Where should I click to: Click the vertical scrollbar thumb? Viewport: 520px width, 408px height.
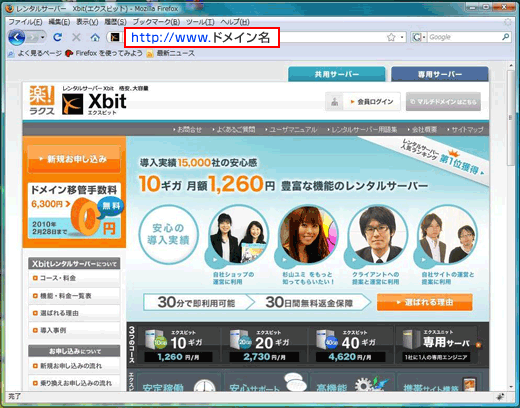(x=511, y=118)
